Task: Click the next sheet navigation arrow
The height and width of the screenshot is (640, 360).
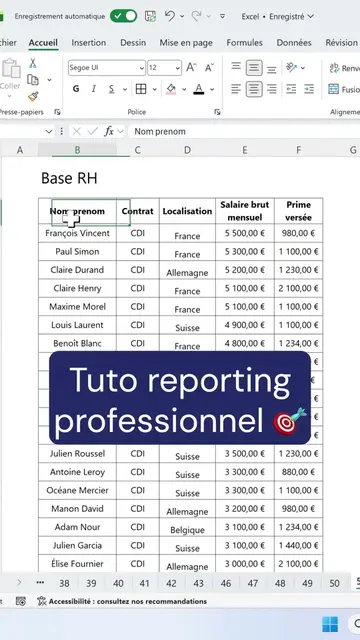Action: (x=19, y=583)
